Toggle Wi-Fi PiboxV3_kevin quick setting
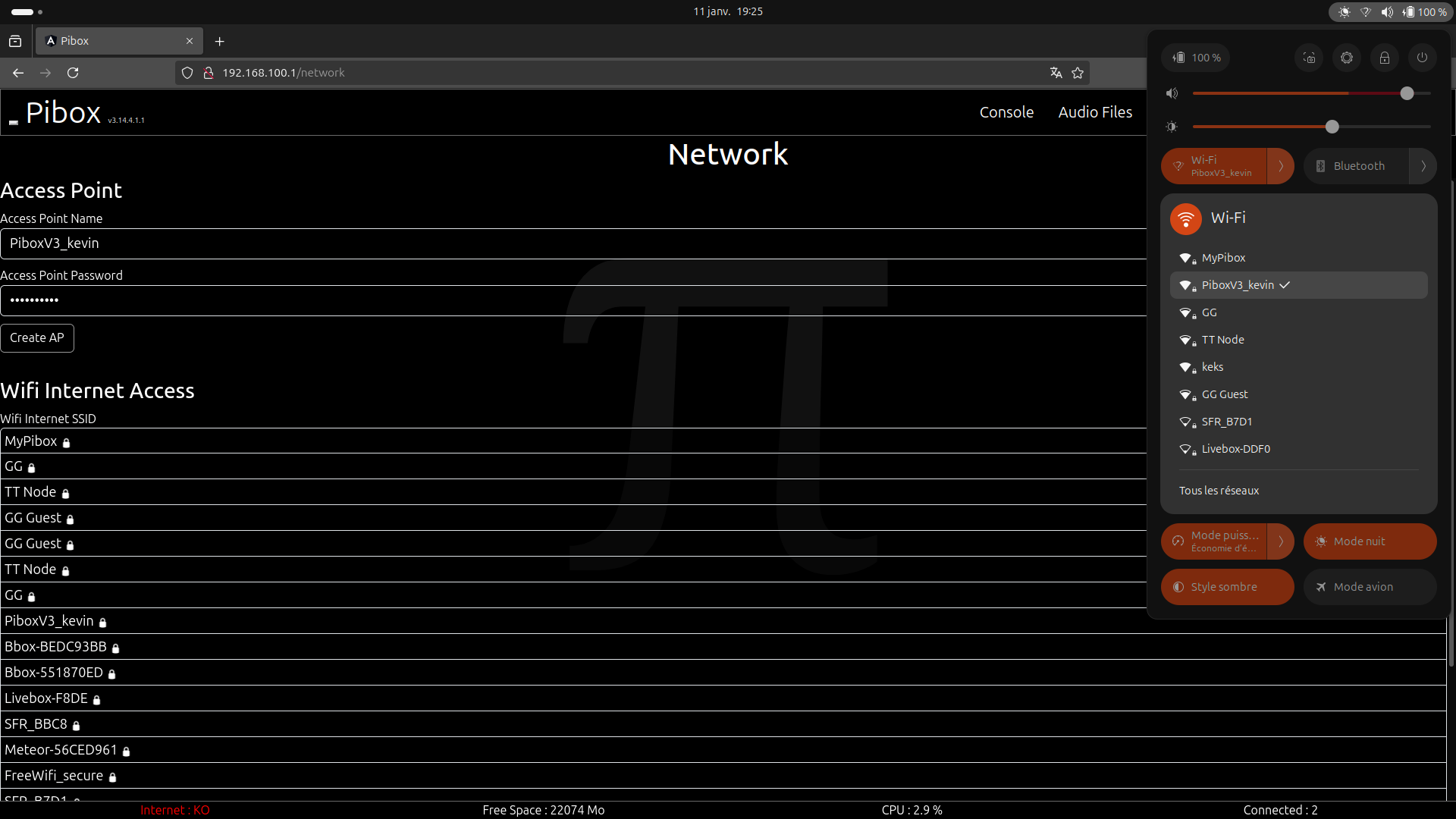Image resolution: width=1456 pixels, height=819 pixels. 1215,166
